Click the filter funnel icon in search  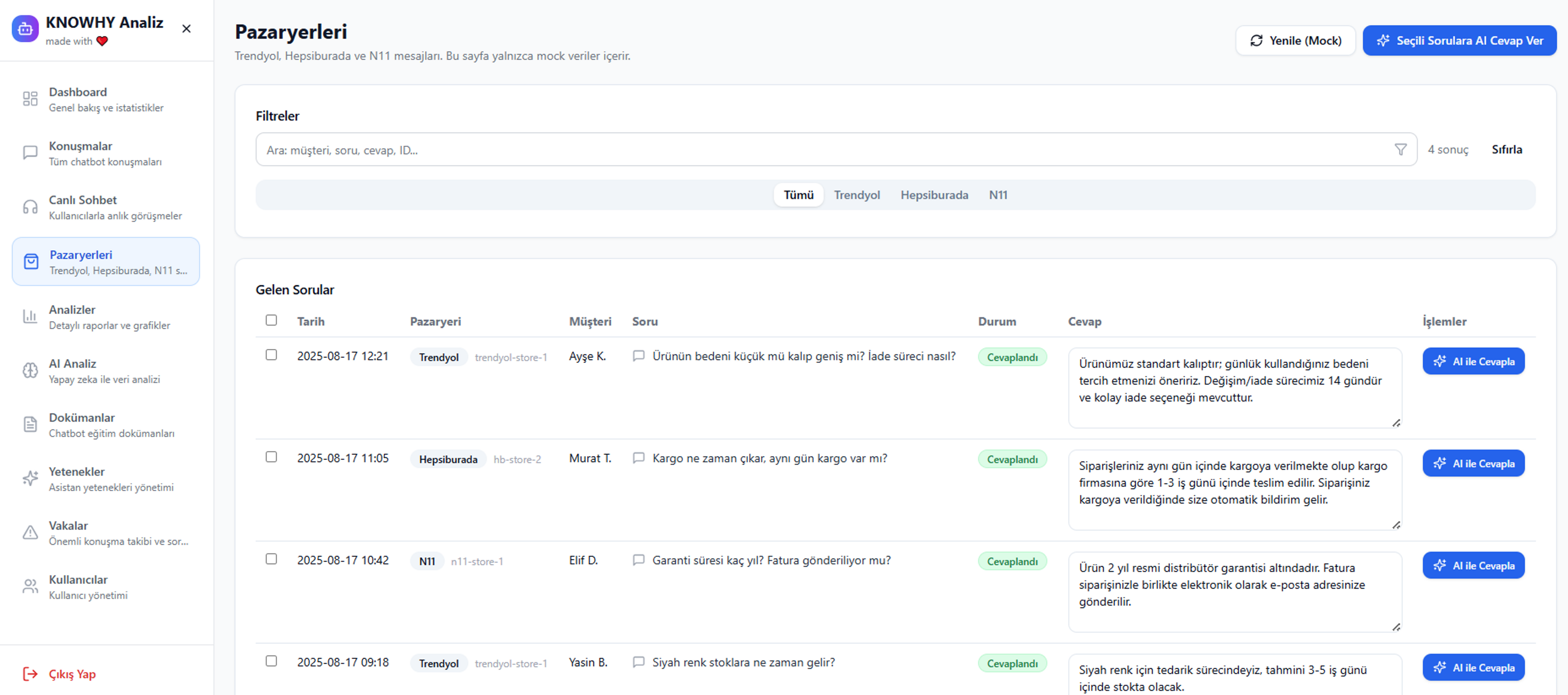pyautogui.click(x=1400, y=149)
